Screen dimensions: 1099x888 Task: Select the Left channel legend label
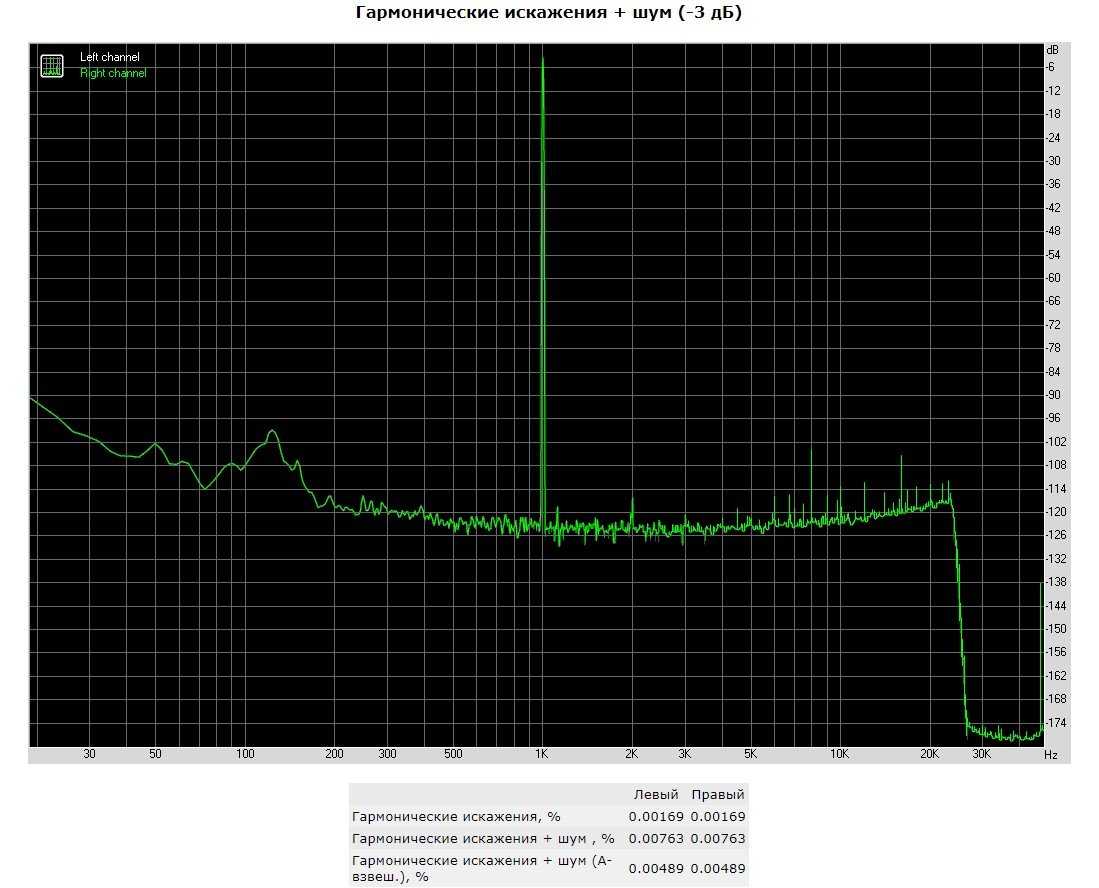(x=110, y=58)
